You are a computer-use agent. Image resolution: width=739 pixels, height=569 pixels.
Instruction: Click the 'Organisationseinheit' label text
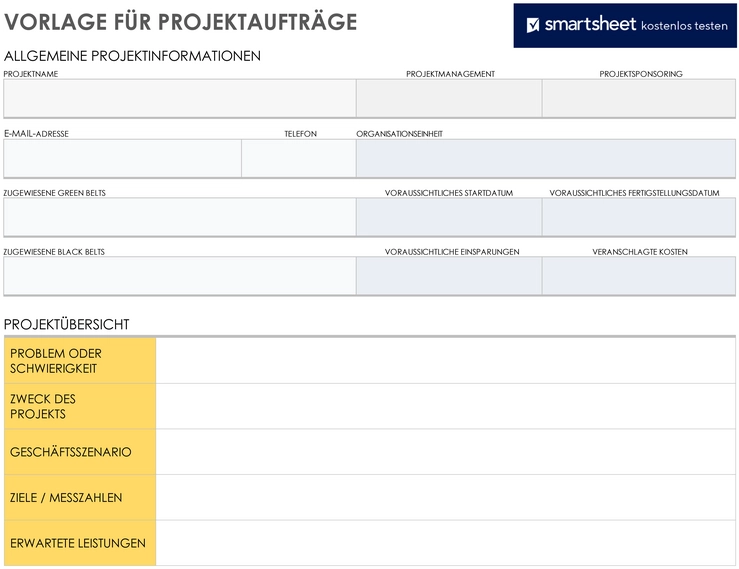click(x=399, y=134)
